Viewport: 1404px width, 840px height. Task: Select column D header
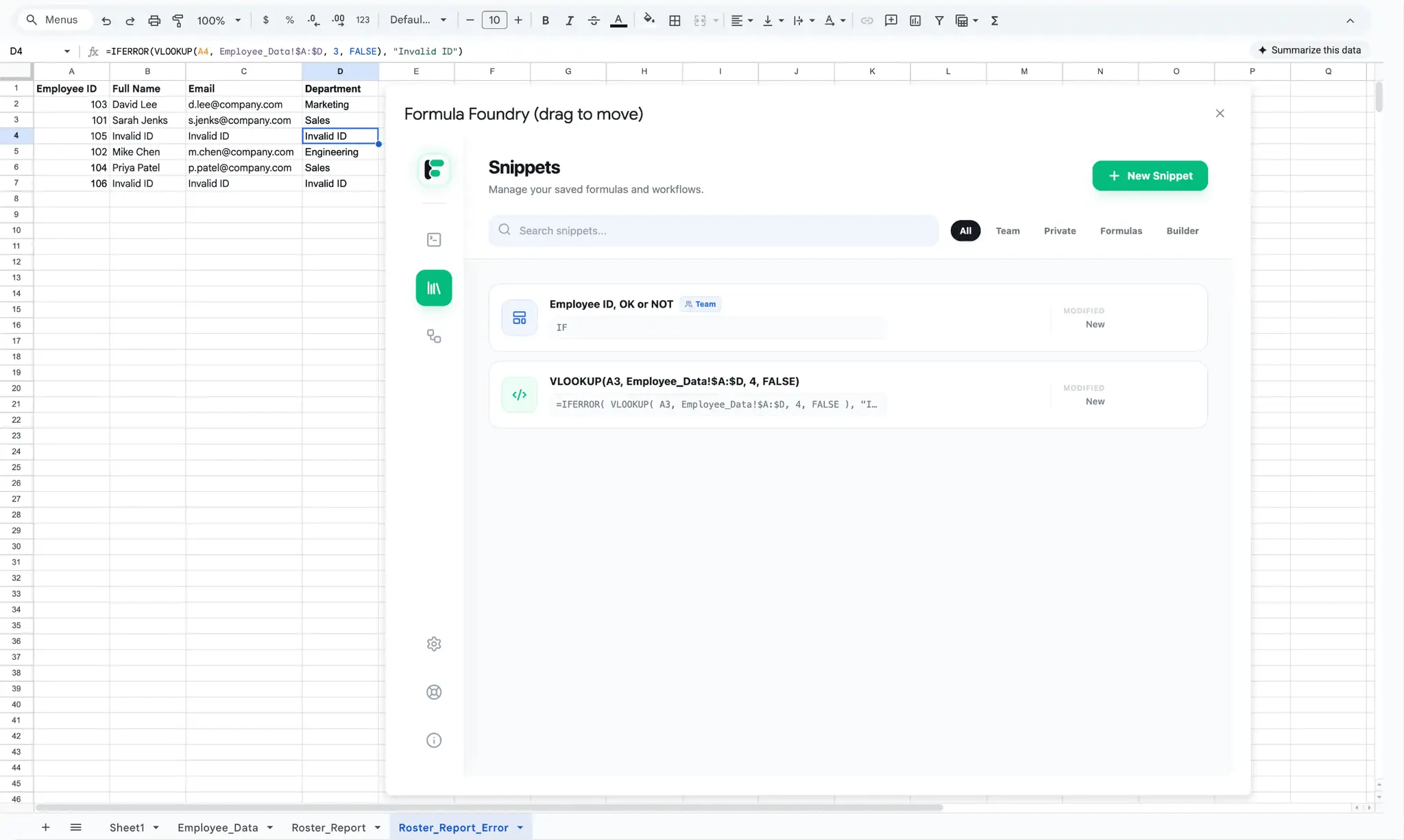click(340, 71)
